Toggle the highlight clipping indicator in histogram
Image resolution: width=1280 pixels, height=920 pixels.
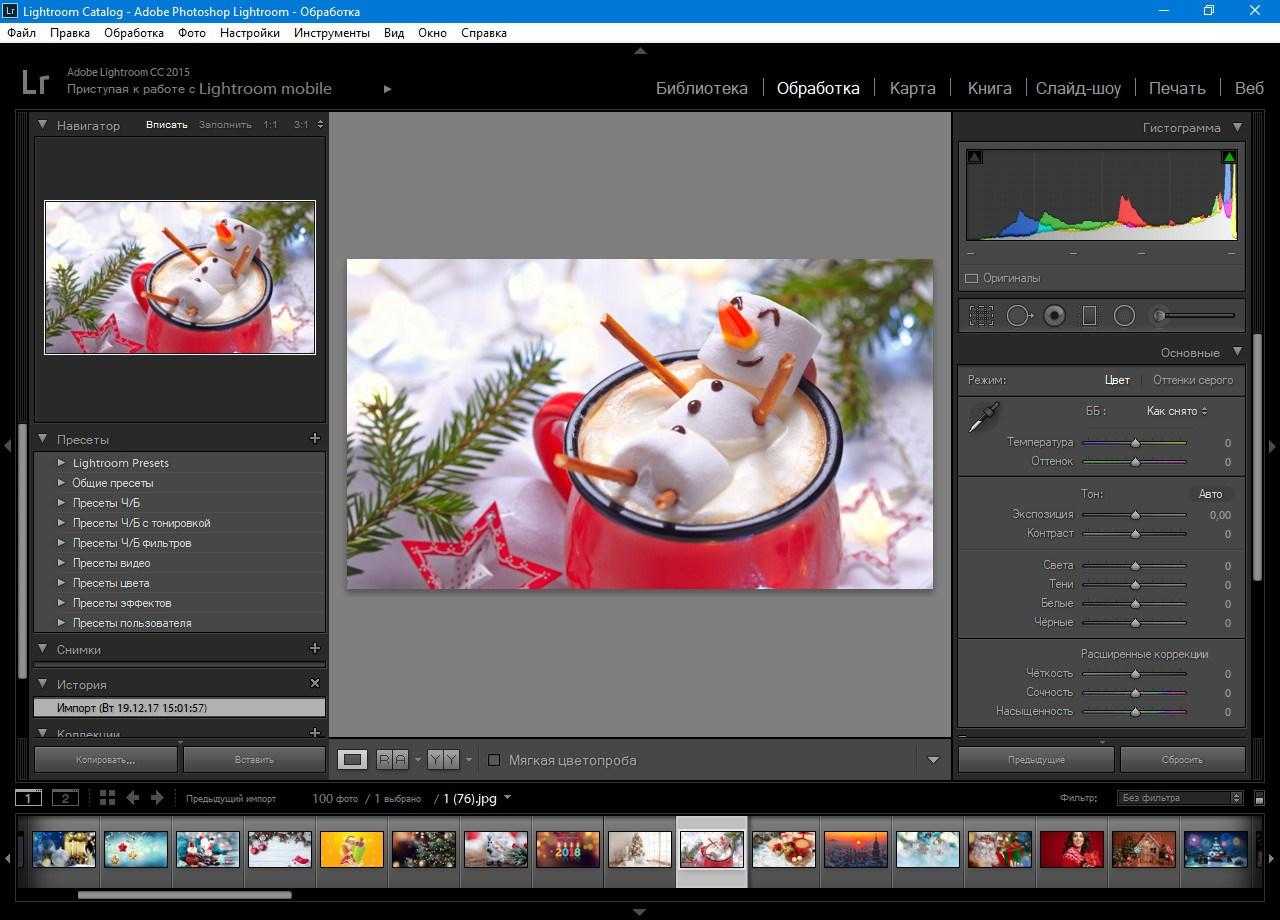[1229, 157]
